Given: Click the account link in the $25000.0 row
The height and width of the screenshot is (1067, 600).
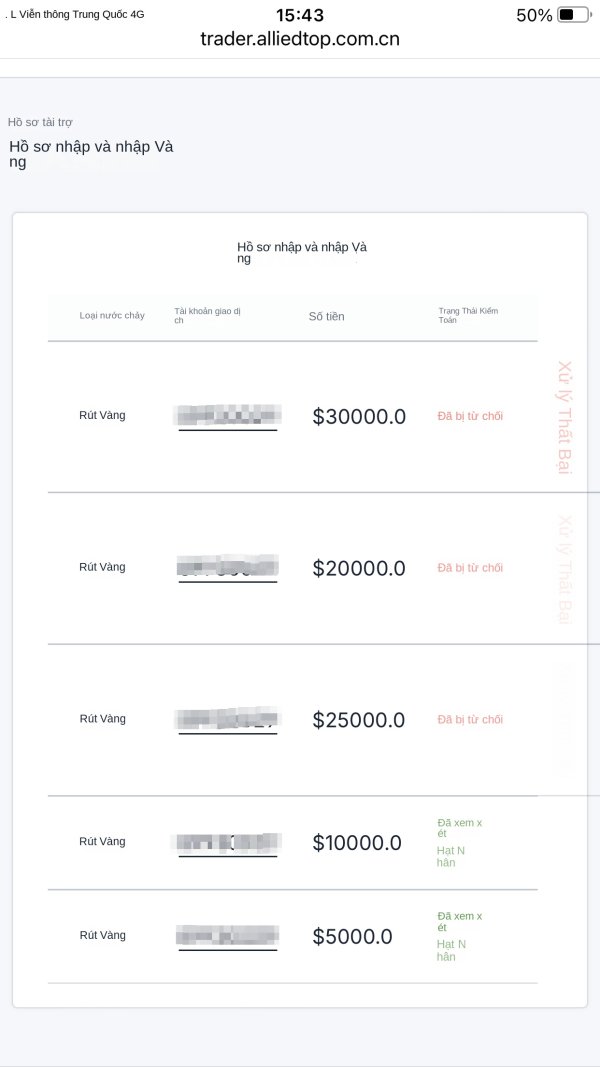Looking at the screenshot, I should point(228,719).
